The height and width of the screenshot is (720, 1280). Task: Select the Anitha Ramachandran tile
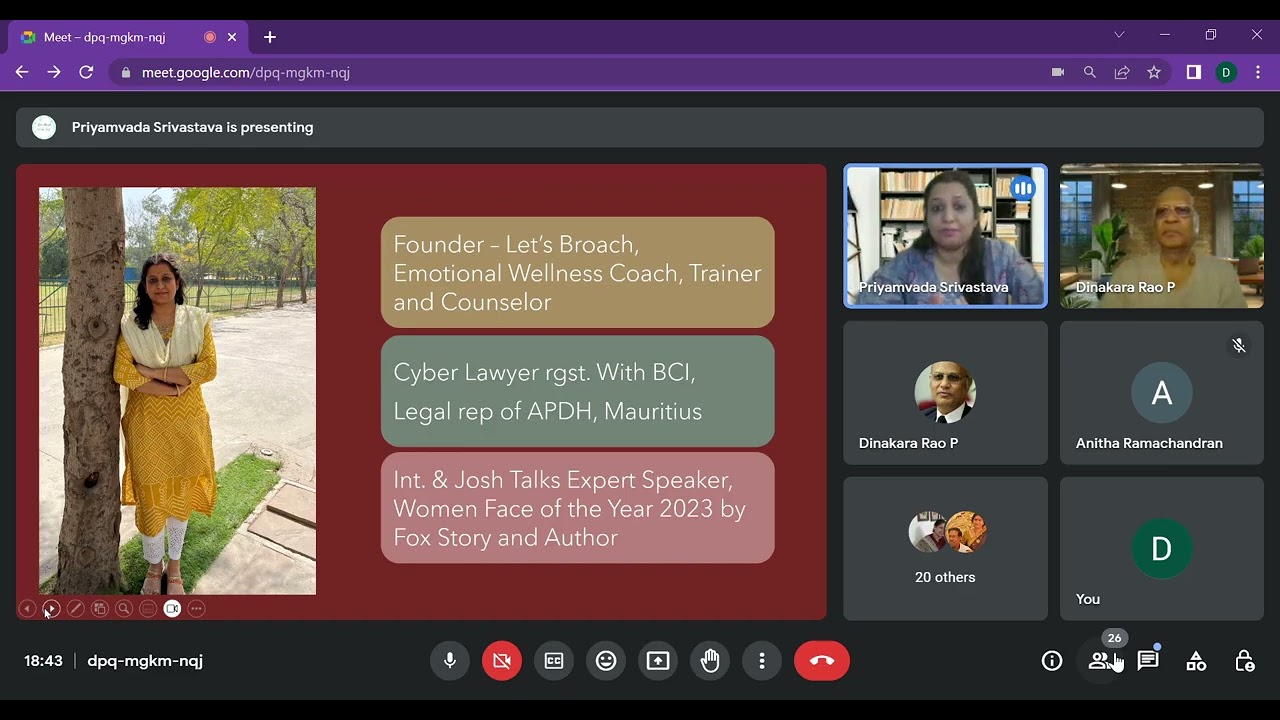coord(1162,392)
